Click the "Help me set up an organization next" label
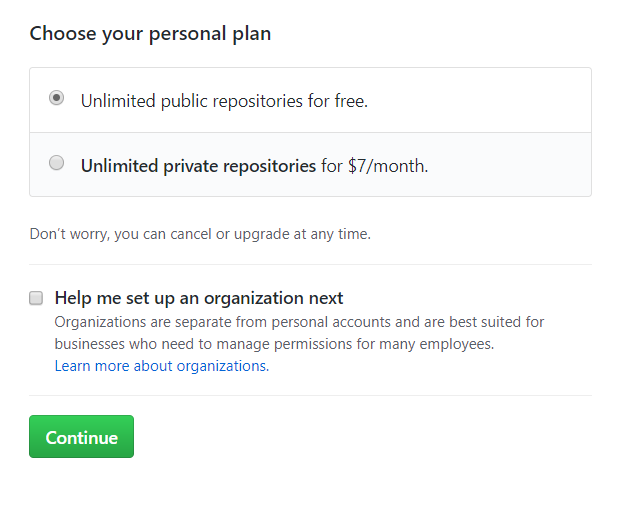 [199, 298]
